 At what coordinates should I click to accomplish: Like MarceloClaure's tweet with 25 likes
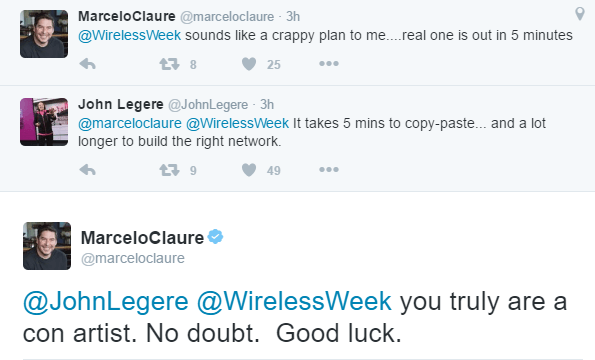[249, 64]
